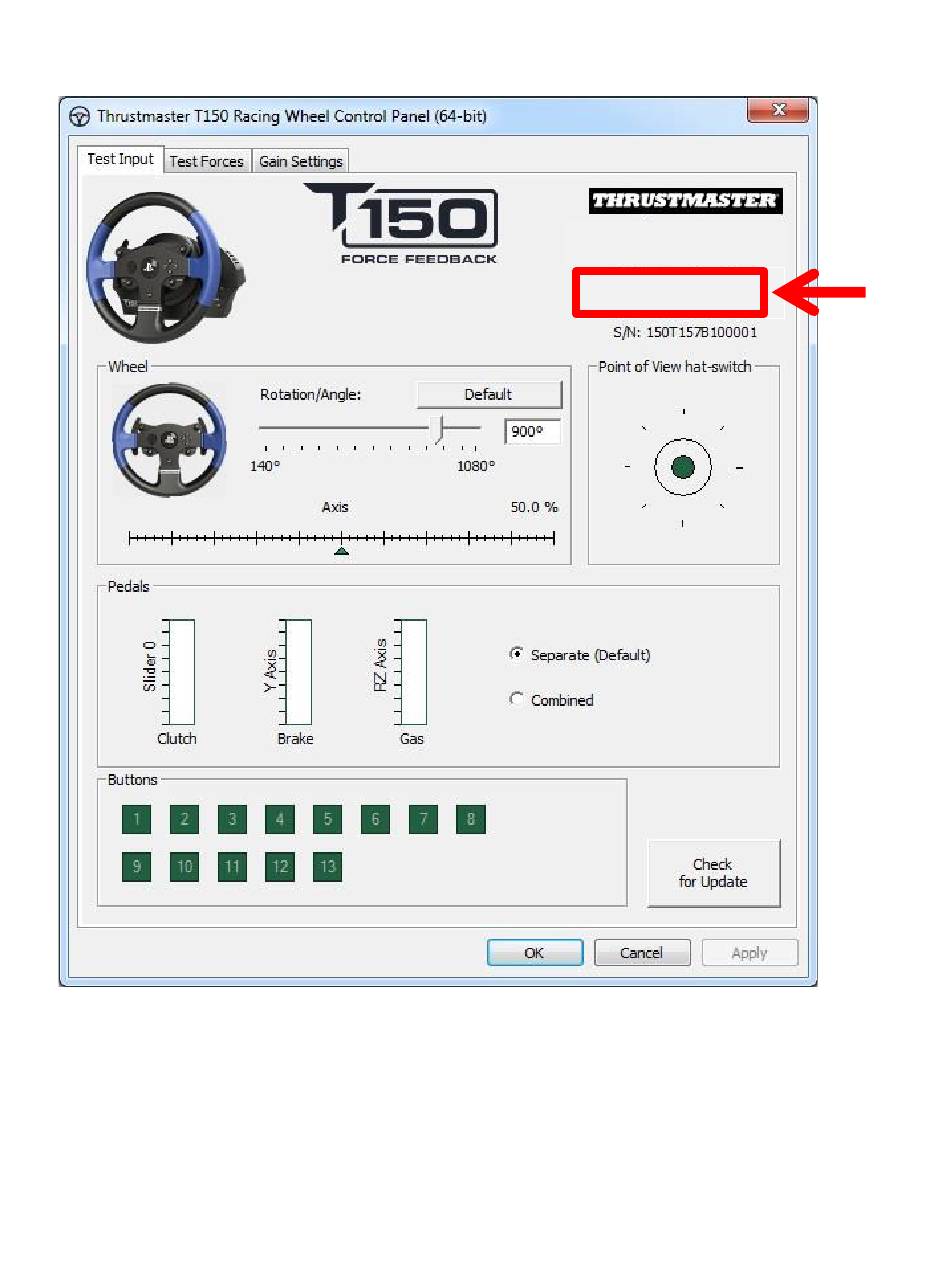This screenshot has width=950, height=1288.
Task: Click the Point of View hat-switch heading
Action: click(x=675, y=367)
